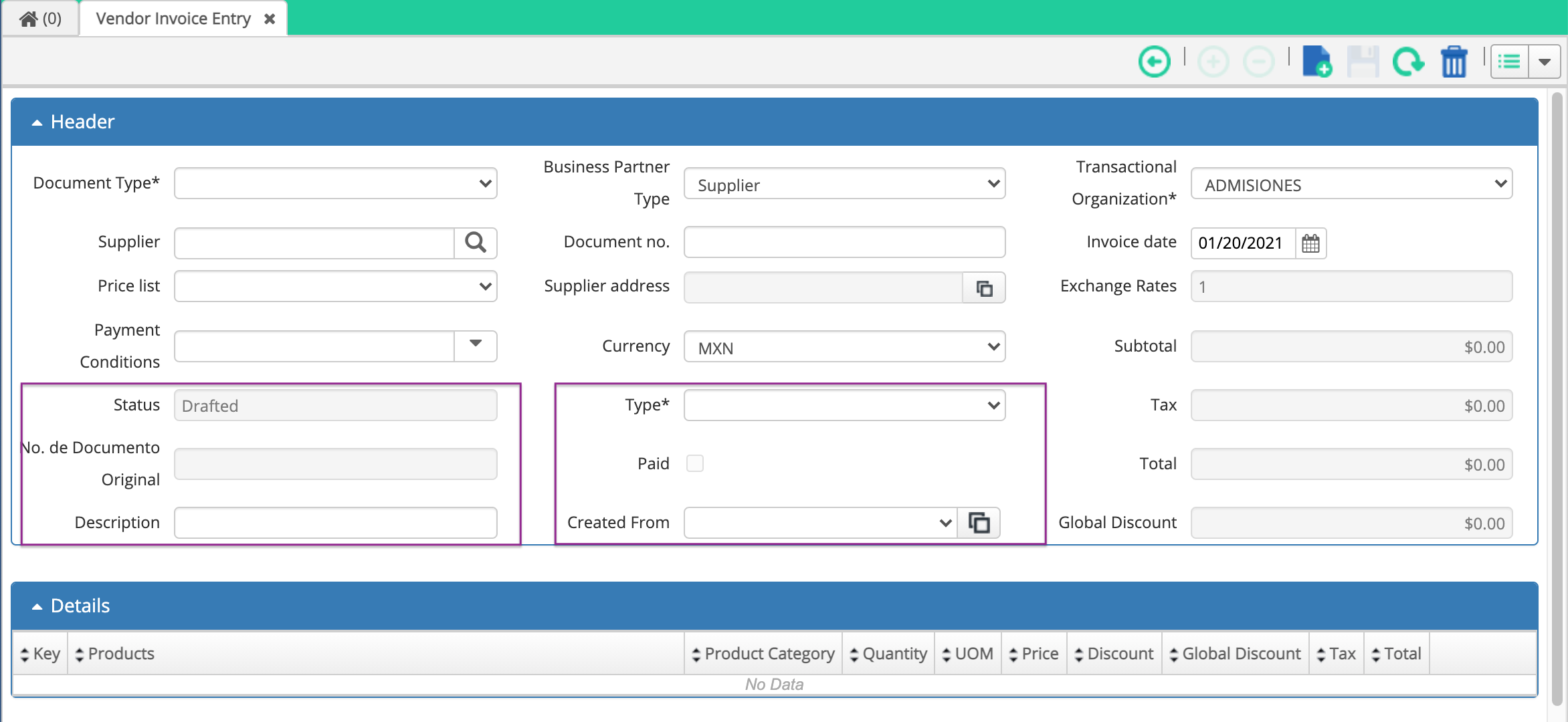The image size is (1568, 722).
Task: Open supplier search with the magnifier icon
Action: pos(476,243)
